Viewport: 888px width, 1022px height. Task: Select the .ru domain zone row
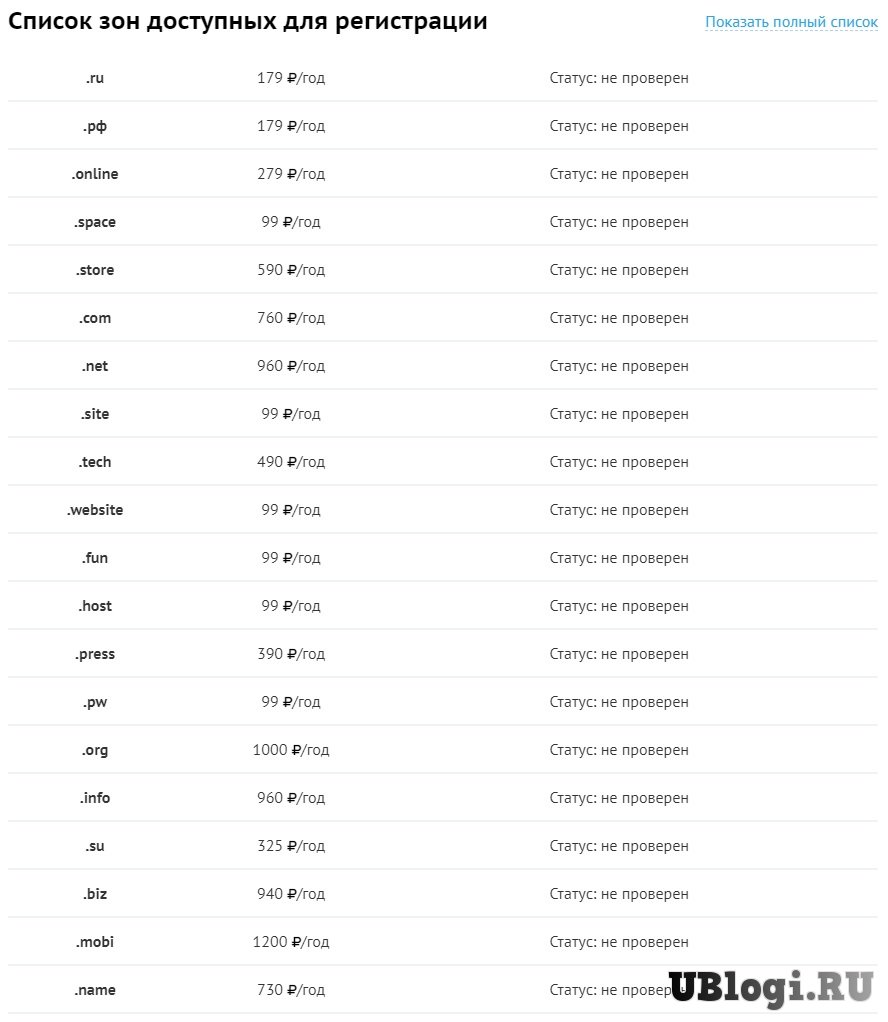click(x=95, y=78)
